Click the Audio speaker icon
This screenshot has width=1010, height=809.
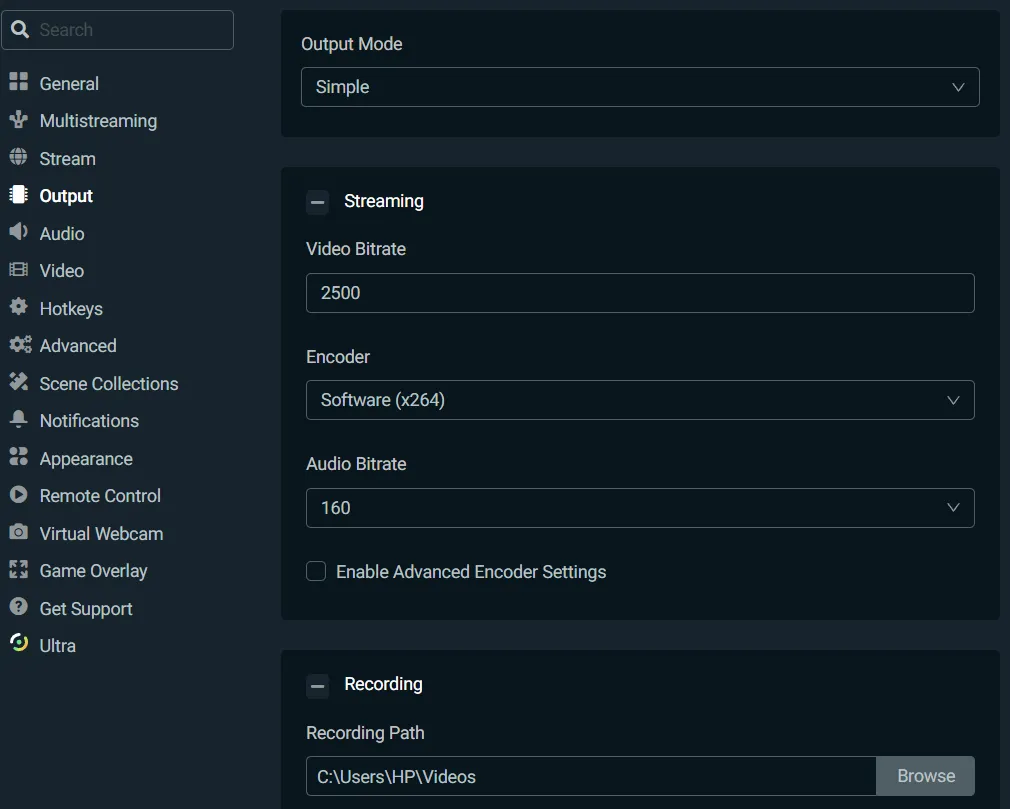pyautogui.click(x=18, y=232)
